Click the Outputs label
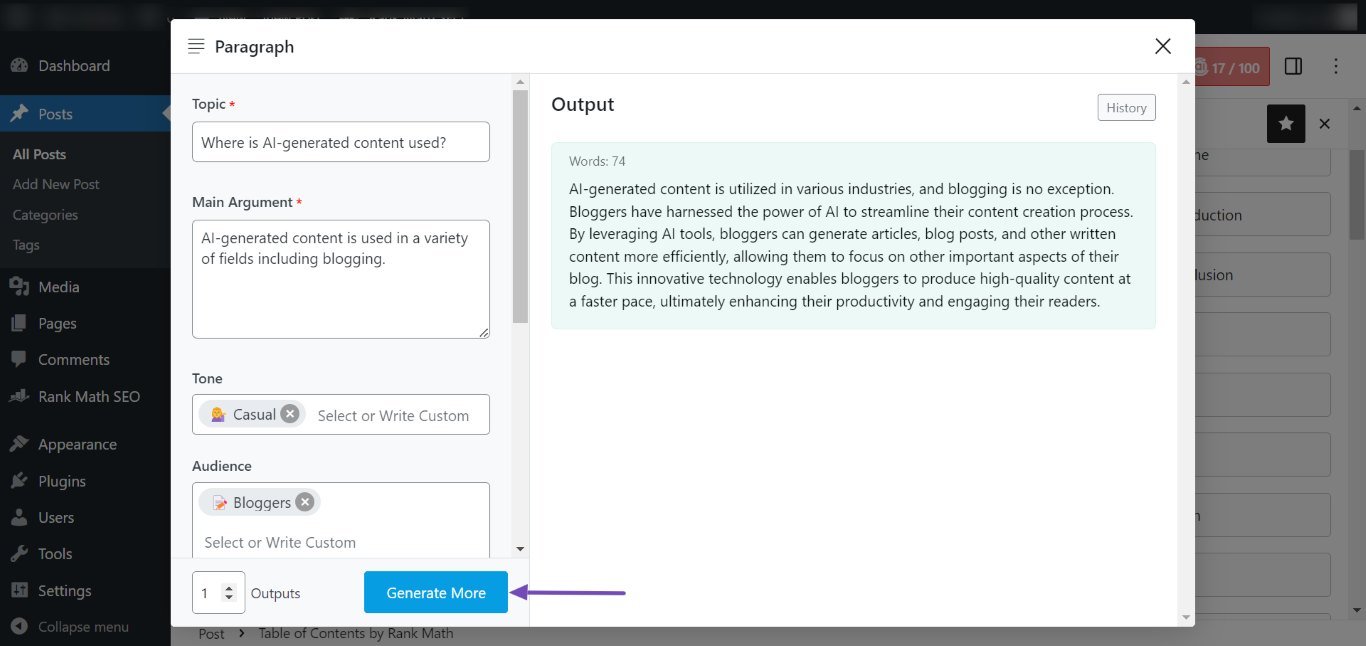The image size is (1366, 646). tap(276, 593)
